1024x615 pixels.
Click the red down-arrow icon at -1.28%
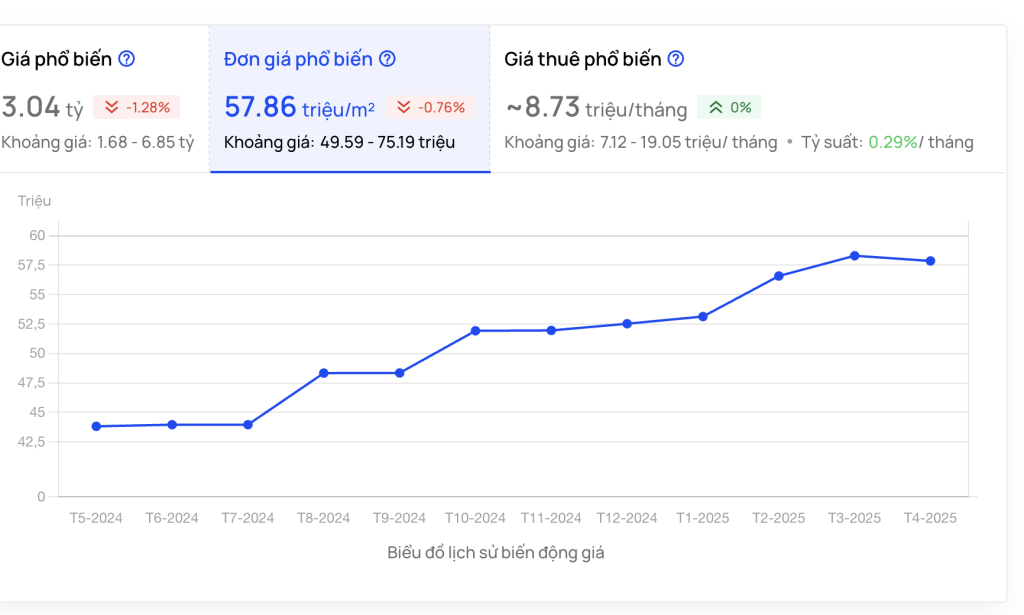[112, 107]
